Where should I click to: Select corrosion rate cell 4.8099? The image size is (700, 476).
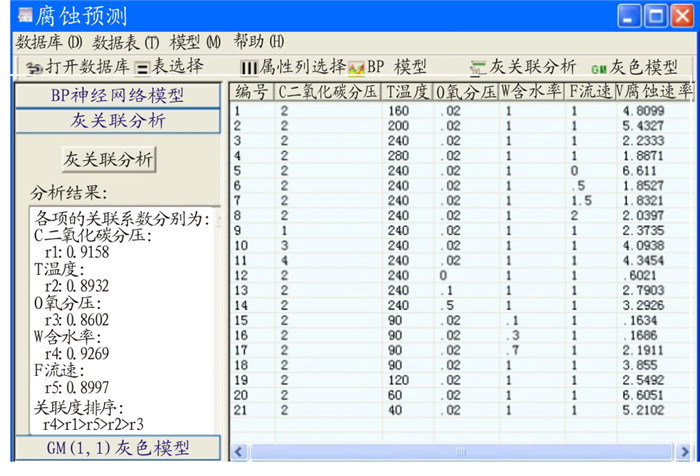coord(643,111)
